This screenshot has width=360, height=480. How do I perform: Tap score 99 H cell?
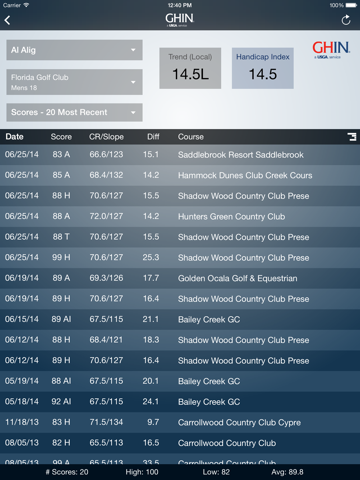click(61, 257)
